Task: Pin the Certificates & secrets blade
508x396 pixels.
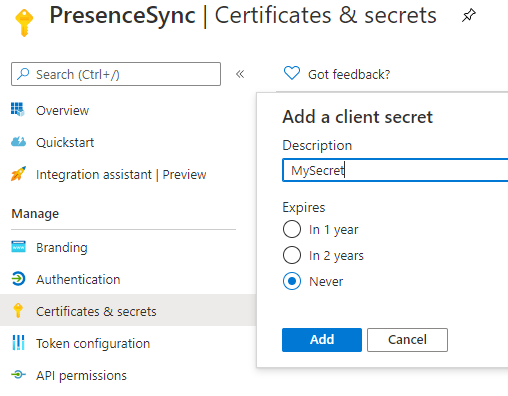Action: (468, 15)
